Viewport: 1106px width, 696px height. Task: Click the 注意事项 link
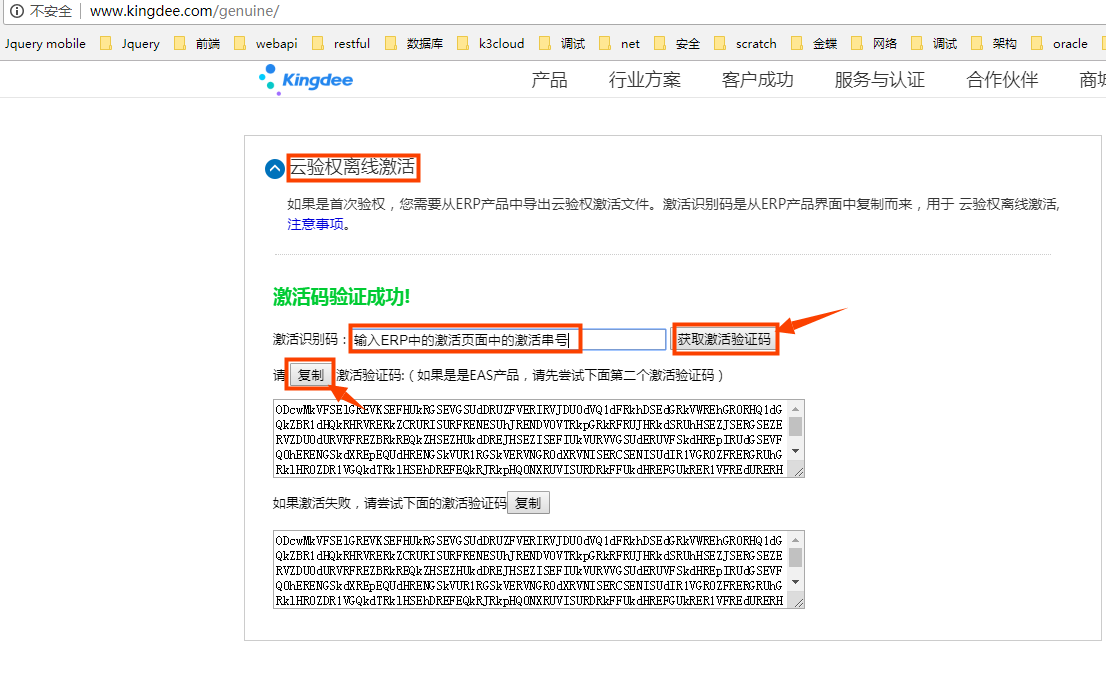coord(315,224)
